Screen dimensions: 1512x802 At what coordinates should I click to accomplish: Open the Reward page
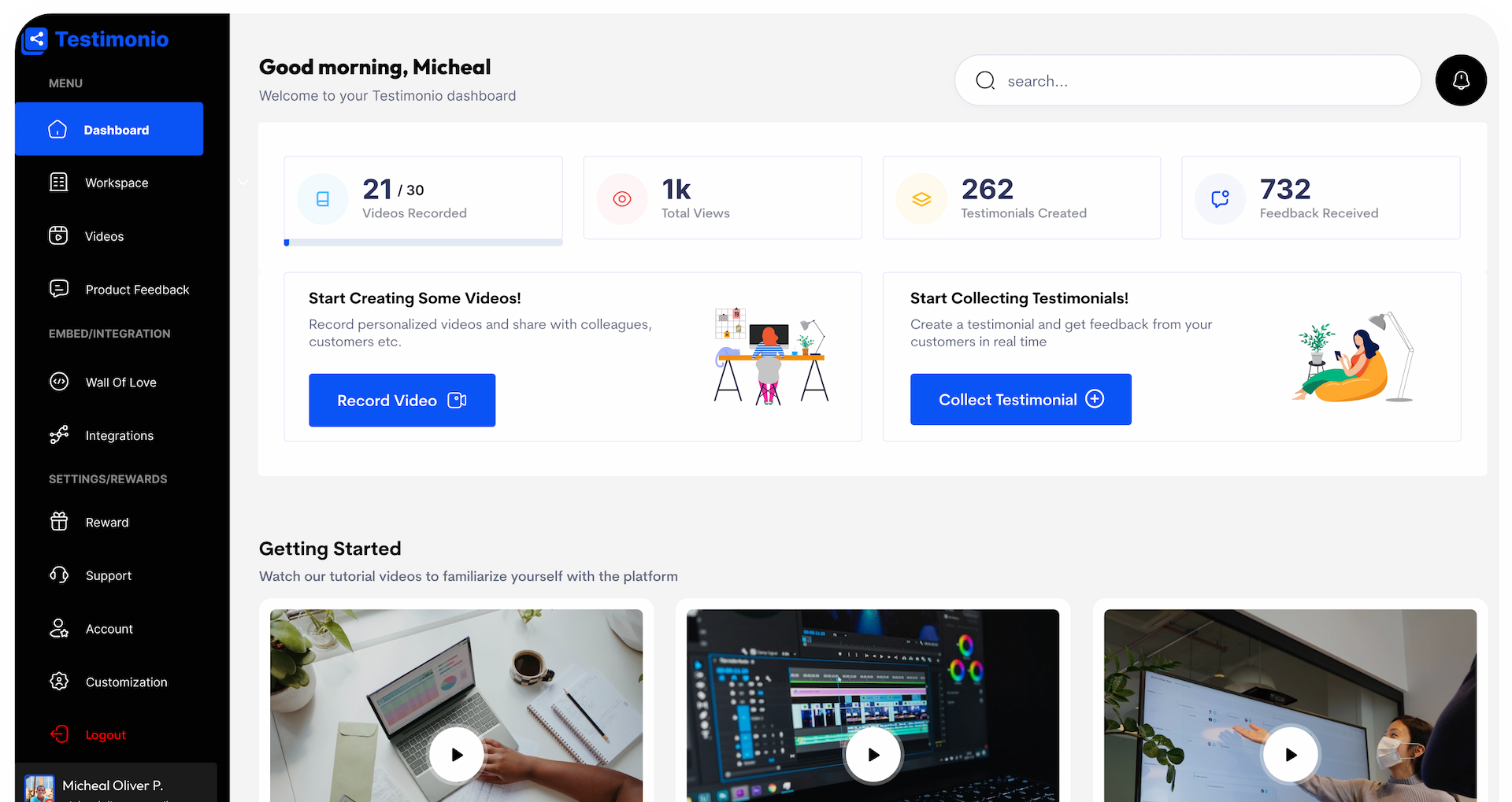pos(109,523)
